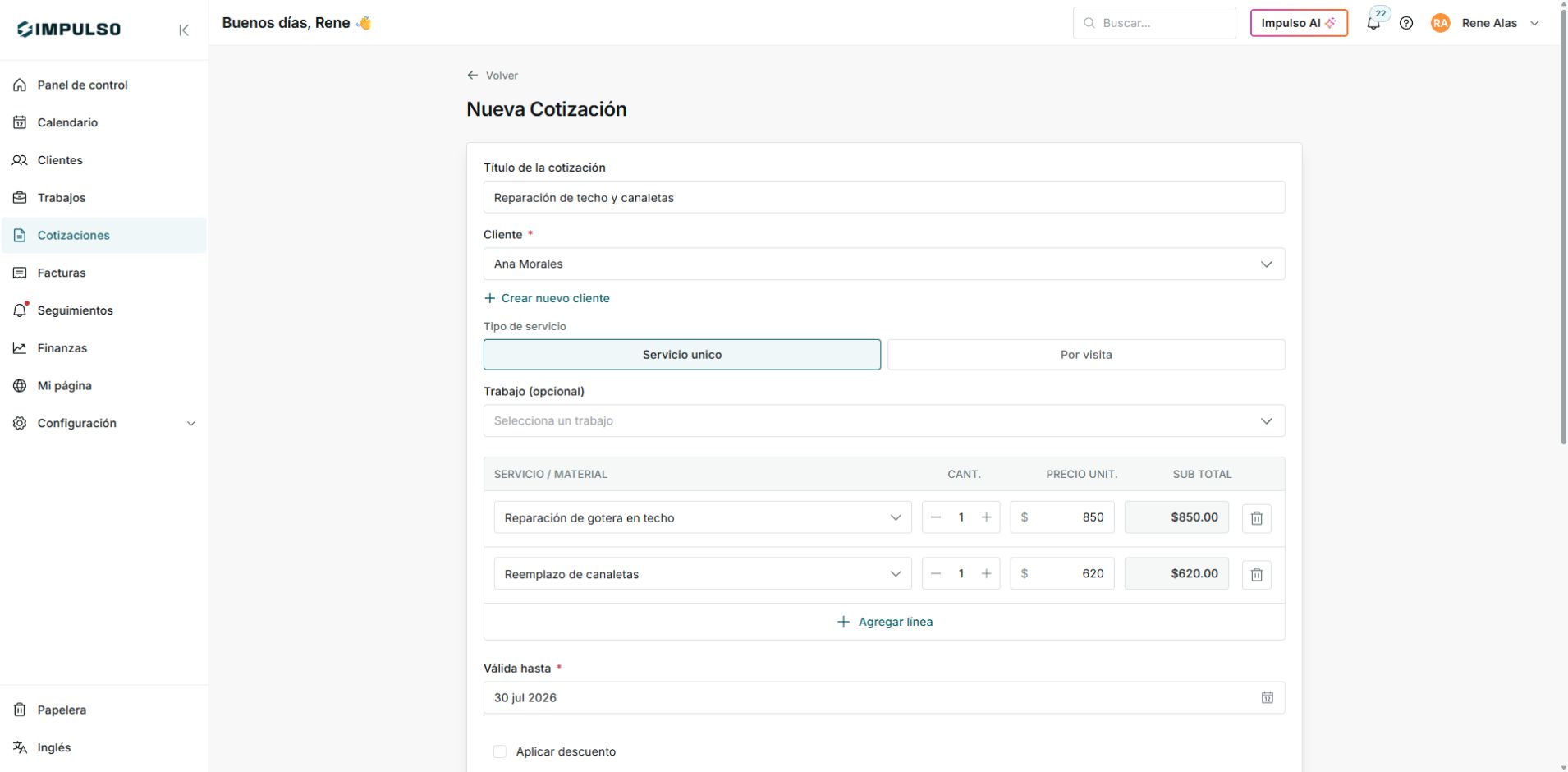
Task: Click the Panel de control home icon
Action: [x=20, y=85]
